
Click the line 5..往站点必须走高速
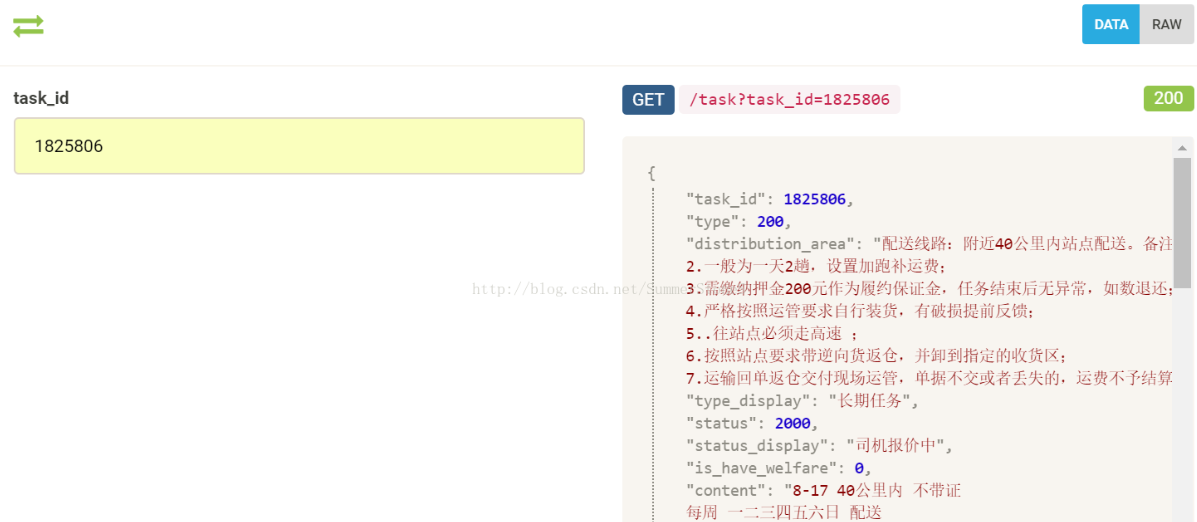[775, 333]
